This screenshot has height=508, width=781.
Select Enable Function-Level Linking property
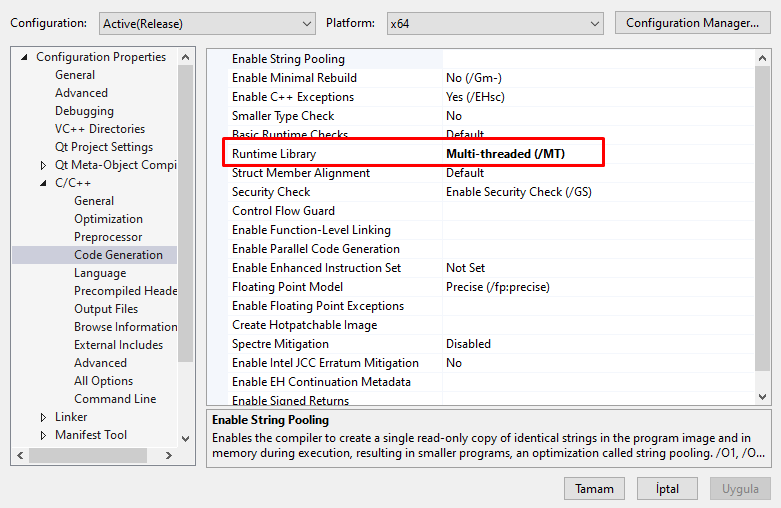(311, 230)
